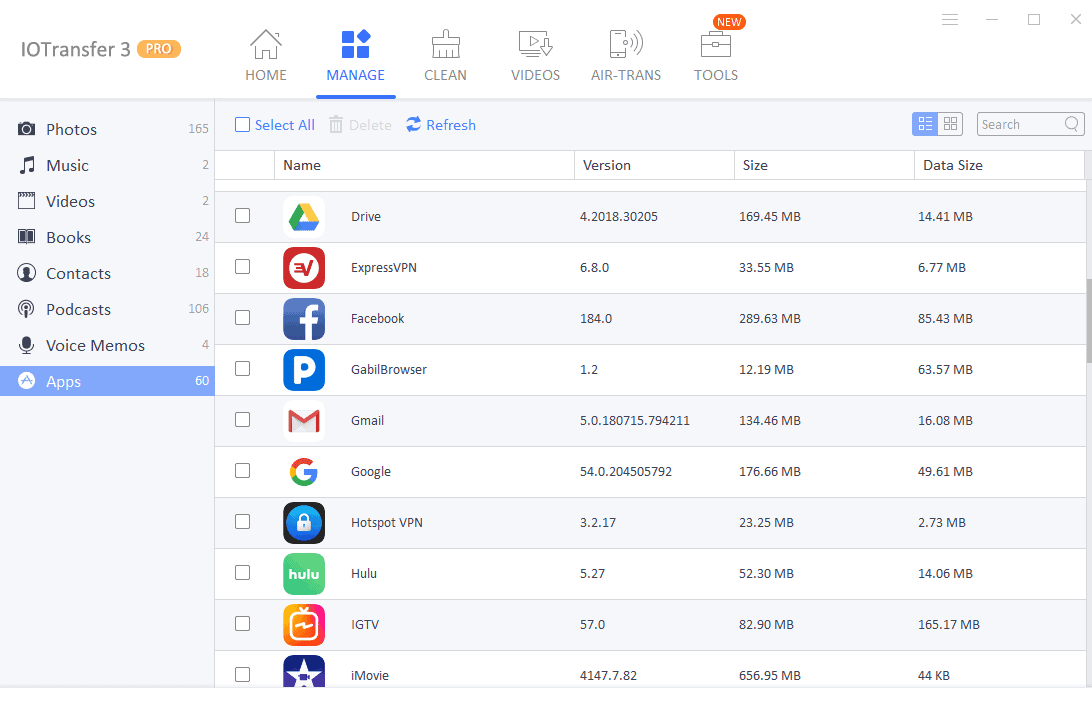Viewport: 1092px width, 714px height.
Task: Refresh the apps list
Action: click(440, 124)
